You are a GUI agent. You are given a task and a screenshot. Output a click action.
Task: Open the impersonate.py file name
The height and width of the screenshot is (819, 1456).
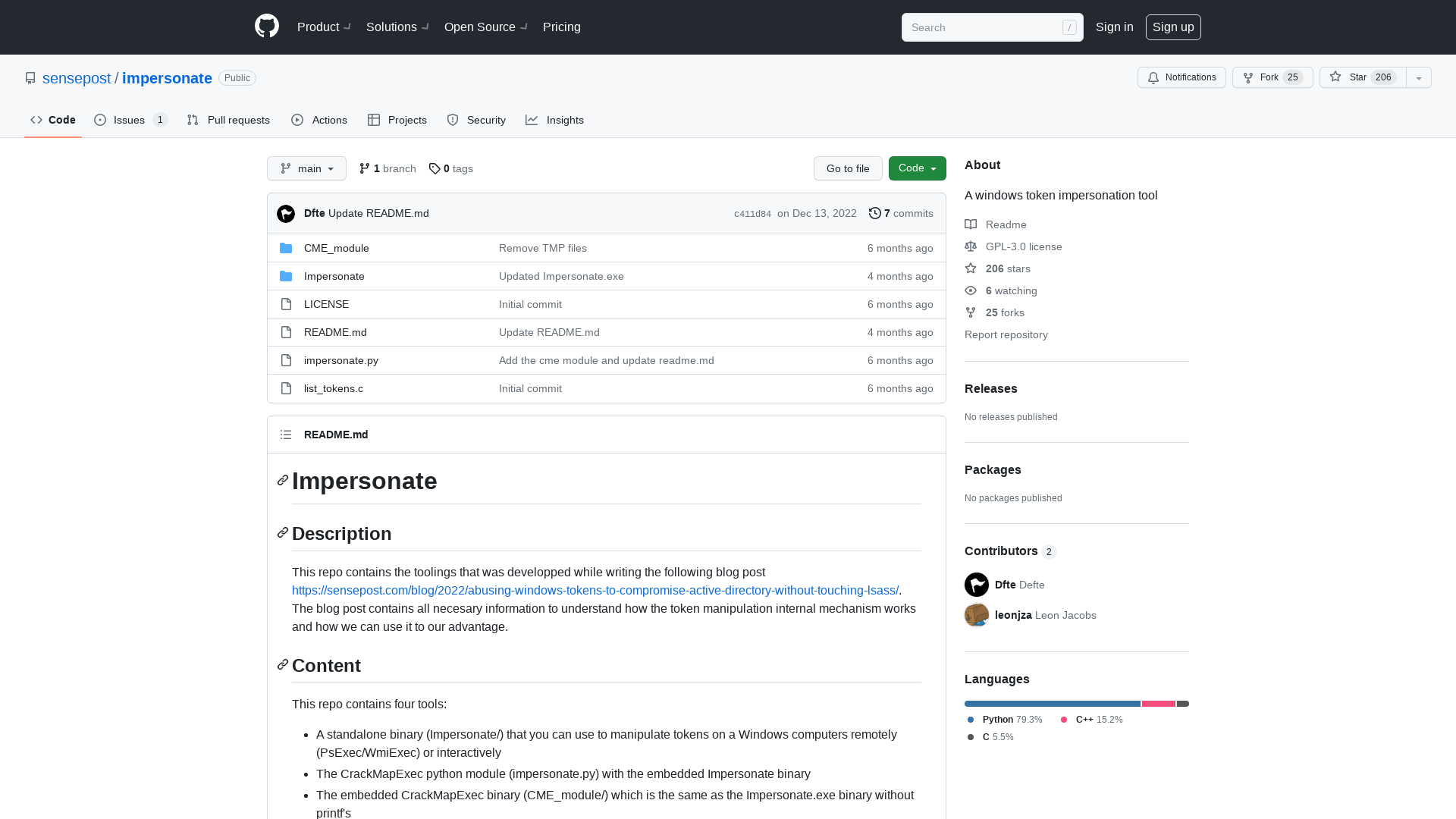(x=341, y=360)
